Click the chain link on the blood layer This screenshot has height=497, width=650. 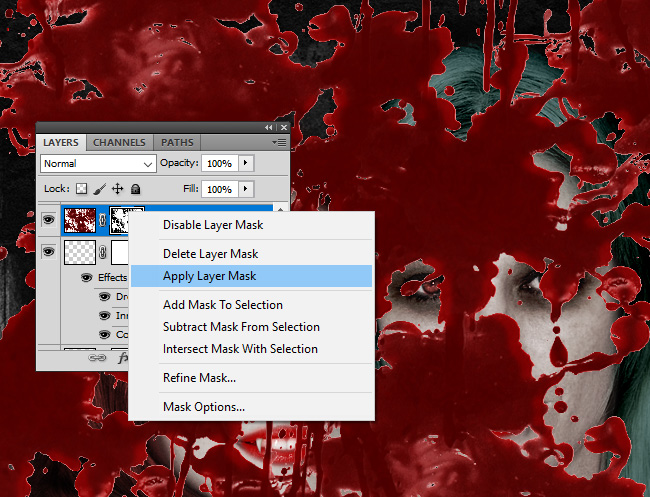tap(102, 220)
